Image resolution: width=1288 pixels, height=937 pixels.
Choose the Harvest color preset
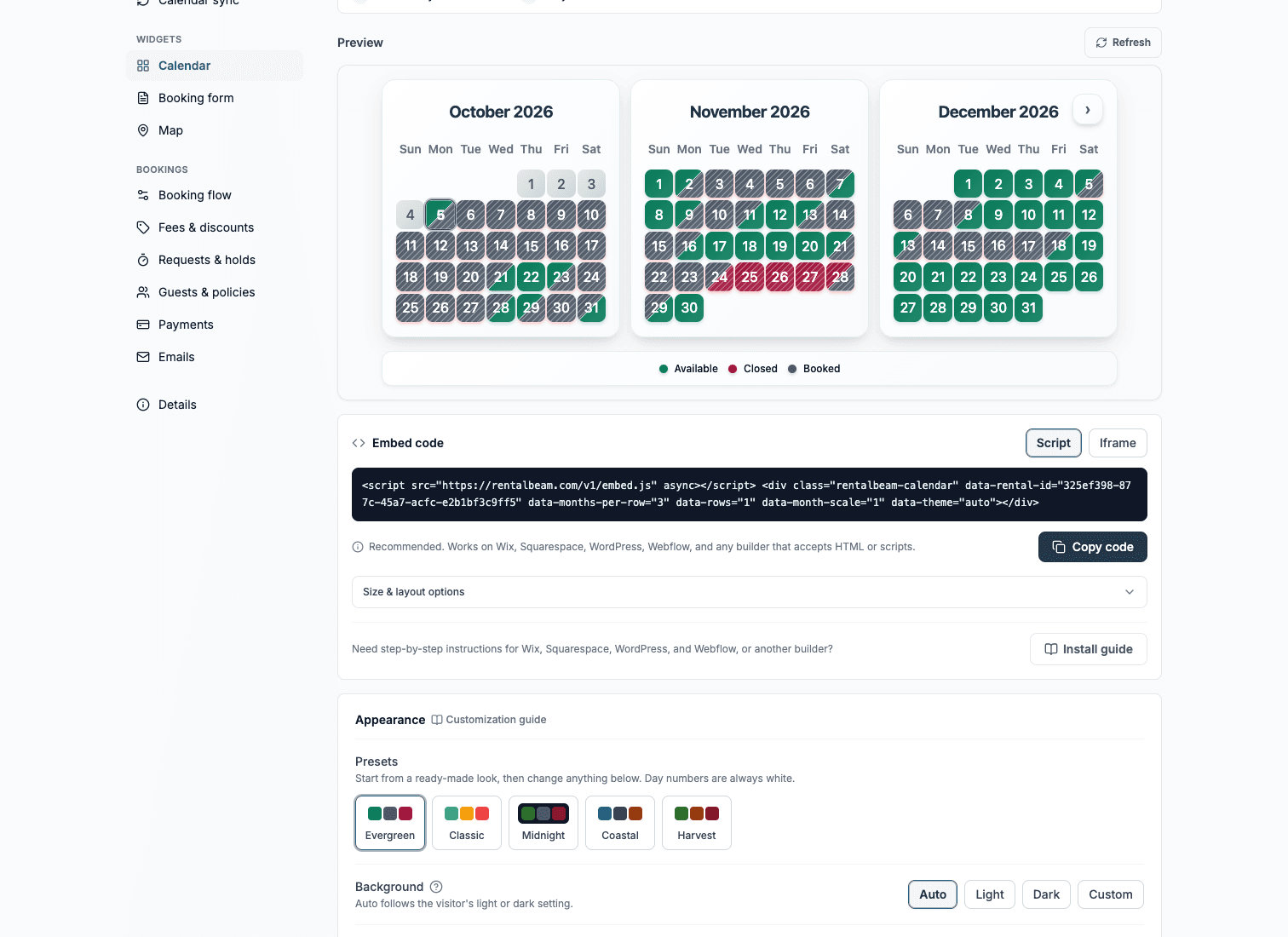coord(697,823)
